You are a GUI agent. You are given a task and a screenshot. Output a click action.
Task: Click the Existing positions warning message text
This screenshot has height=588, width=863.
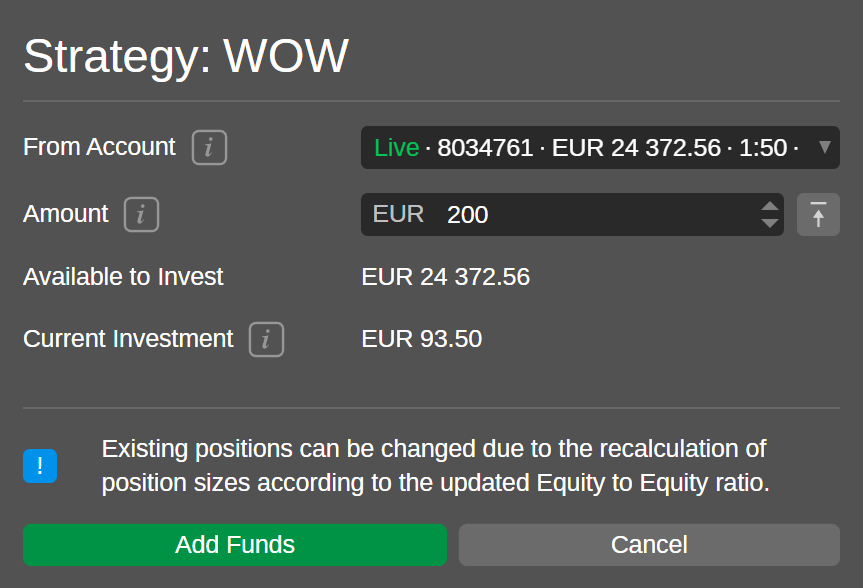click(x=435, y=465)
